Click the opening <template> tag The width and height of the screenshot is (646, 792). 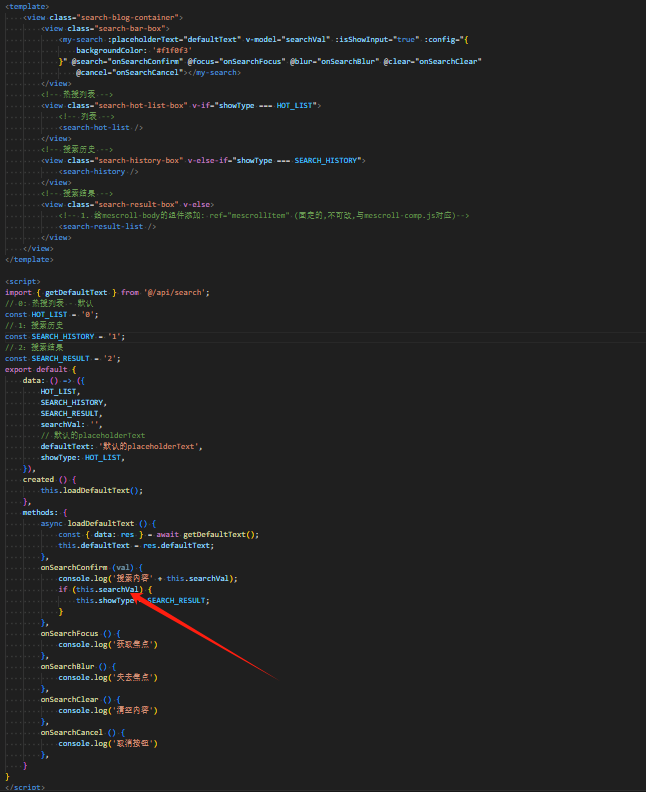27,6
